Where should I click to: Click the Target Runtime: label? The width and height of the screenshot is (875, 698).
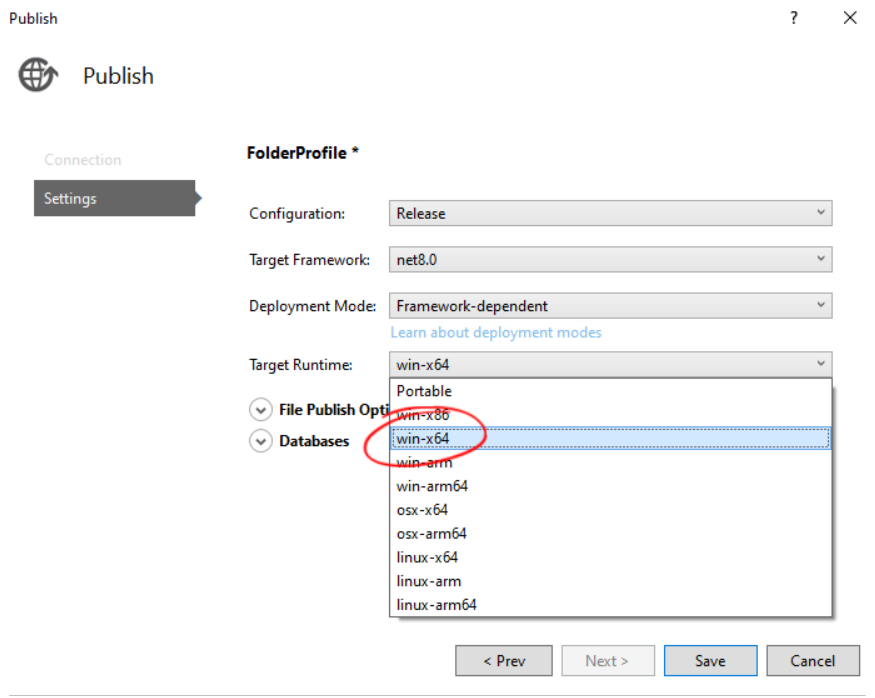[301, 365]
